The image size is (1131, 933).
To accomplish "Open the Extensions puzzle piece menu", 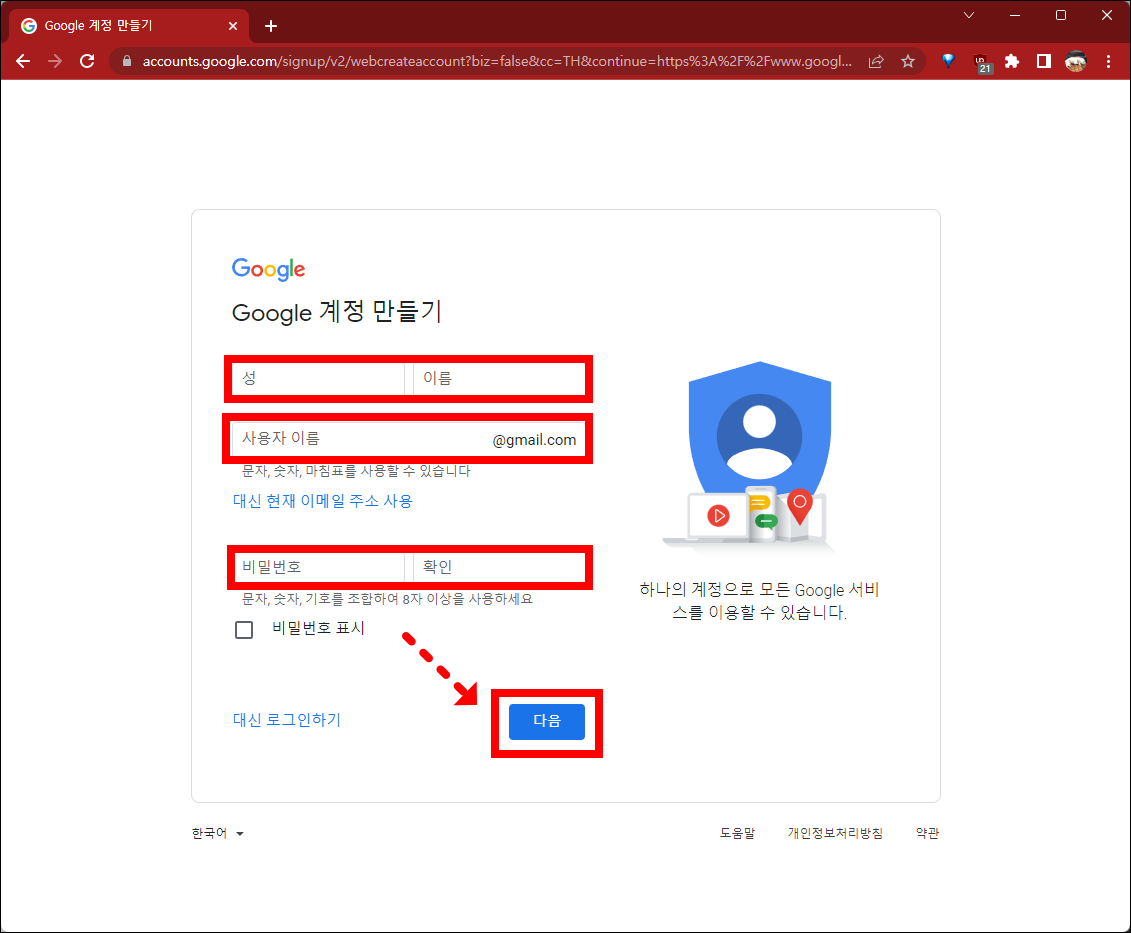I will point(1012,61).
